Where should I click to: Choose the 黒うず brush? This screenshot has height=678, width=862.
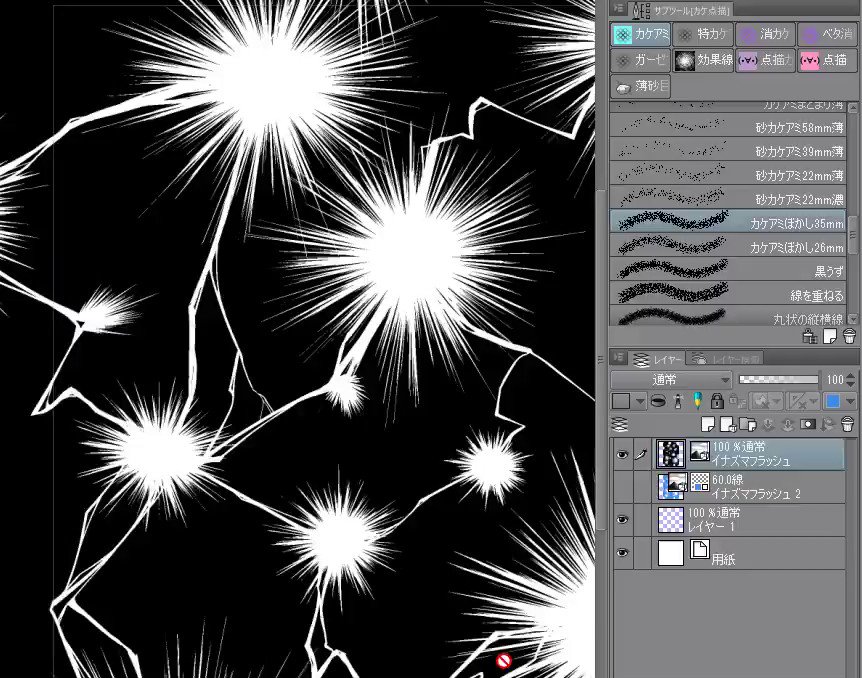[x=728, y=270]
